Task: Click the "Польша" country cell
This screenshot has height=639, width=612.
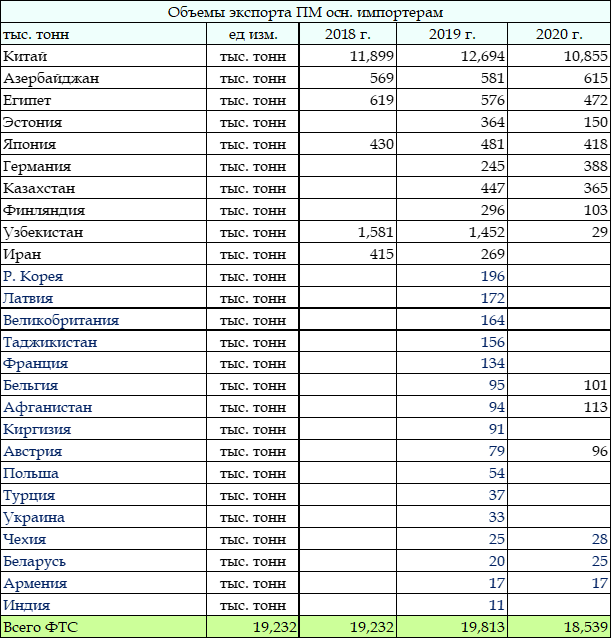Action: click(31, 474)
